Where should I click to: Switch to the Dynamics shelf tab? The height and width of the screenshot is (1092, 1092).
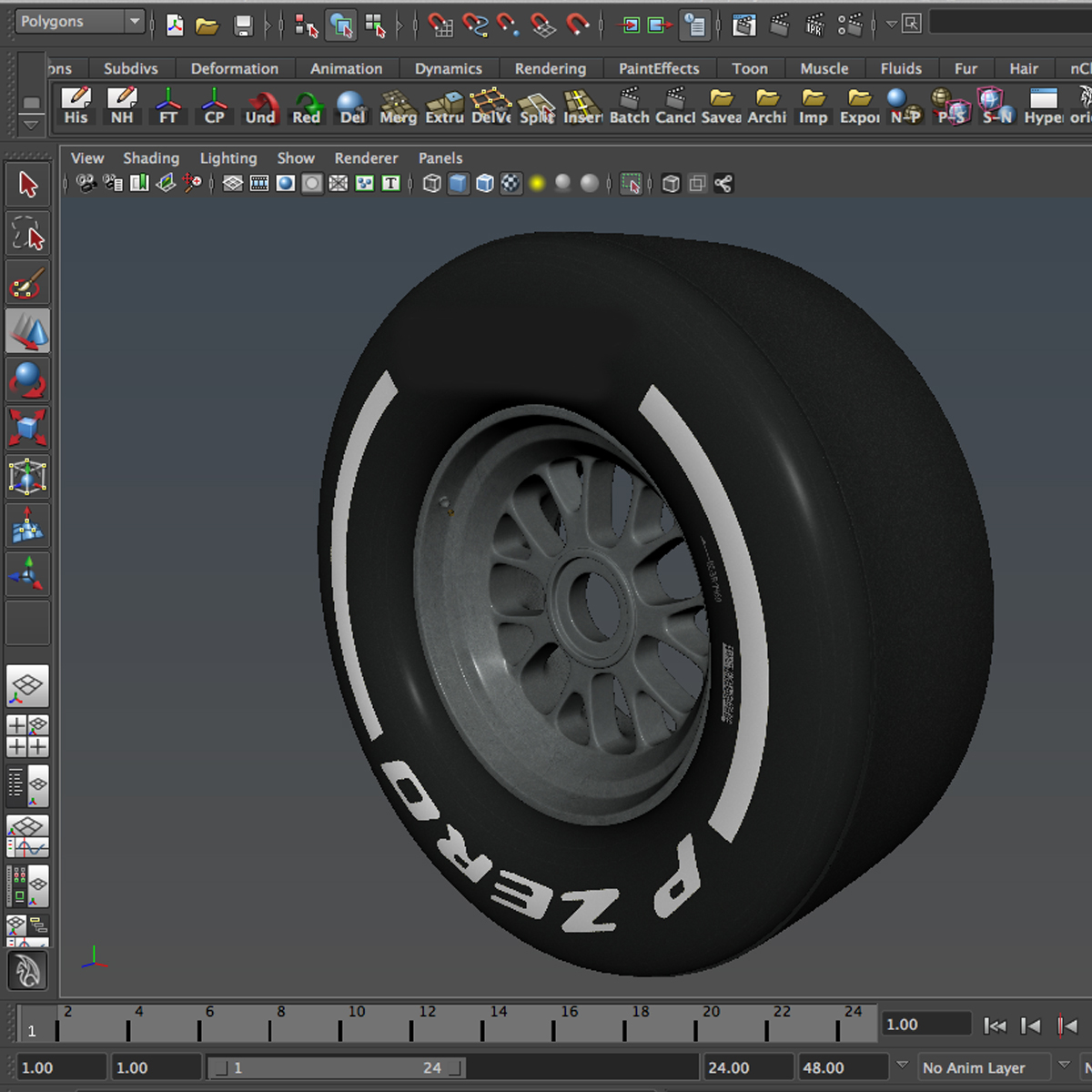coord(449,68)
